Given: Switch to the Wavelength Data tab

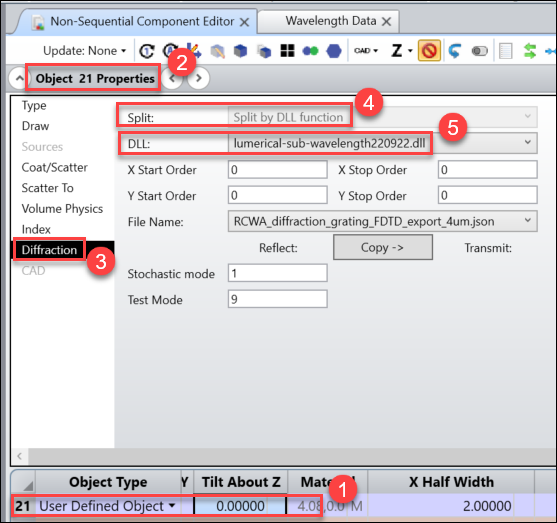Looking at the screenshot, I should [331, 21].
